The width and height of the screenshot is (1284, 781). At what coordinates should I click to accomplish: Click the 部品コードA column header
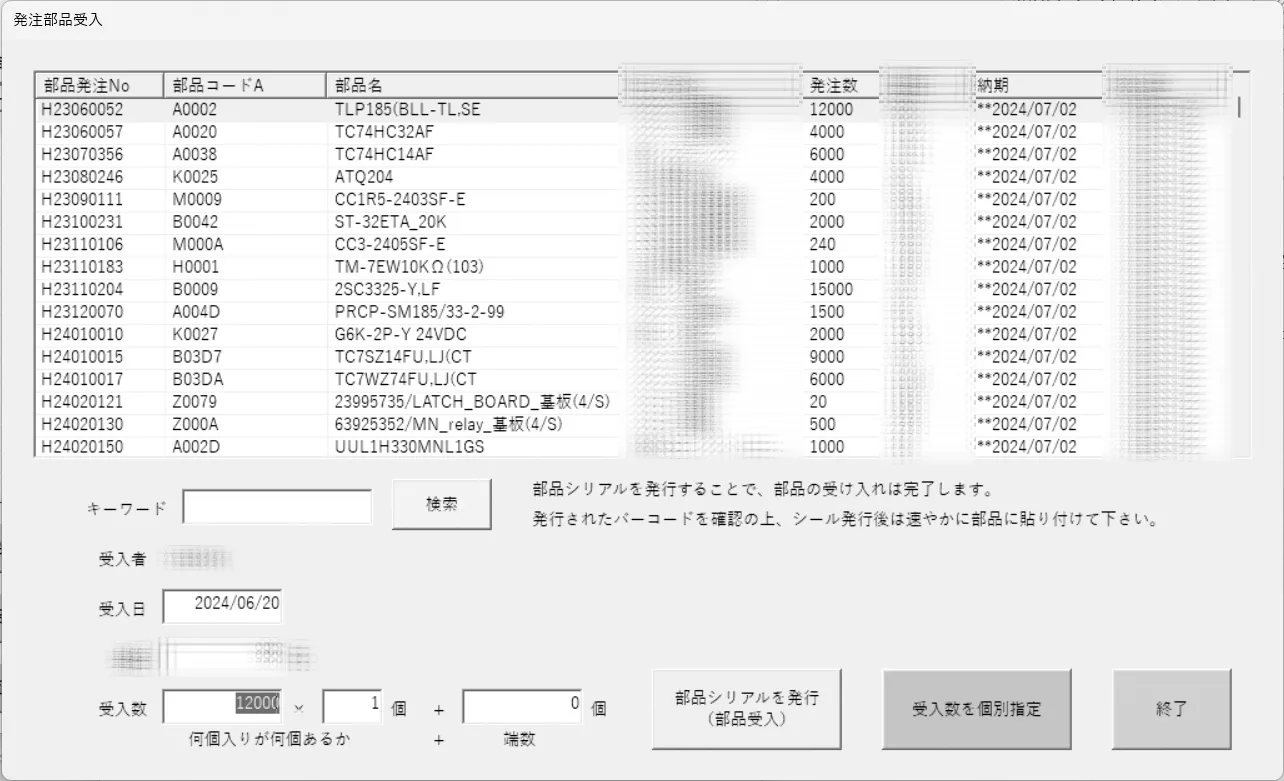point(244,85)
